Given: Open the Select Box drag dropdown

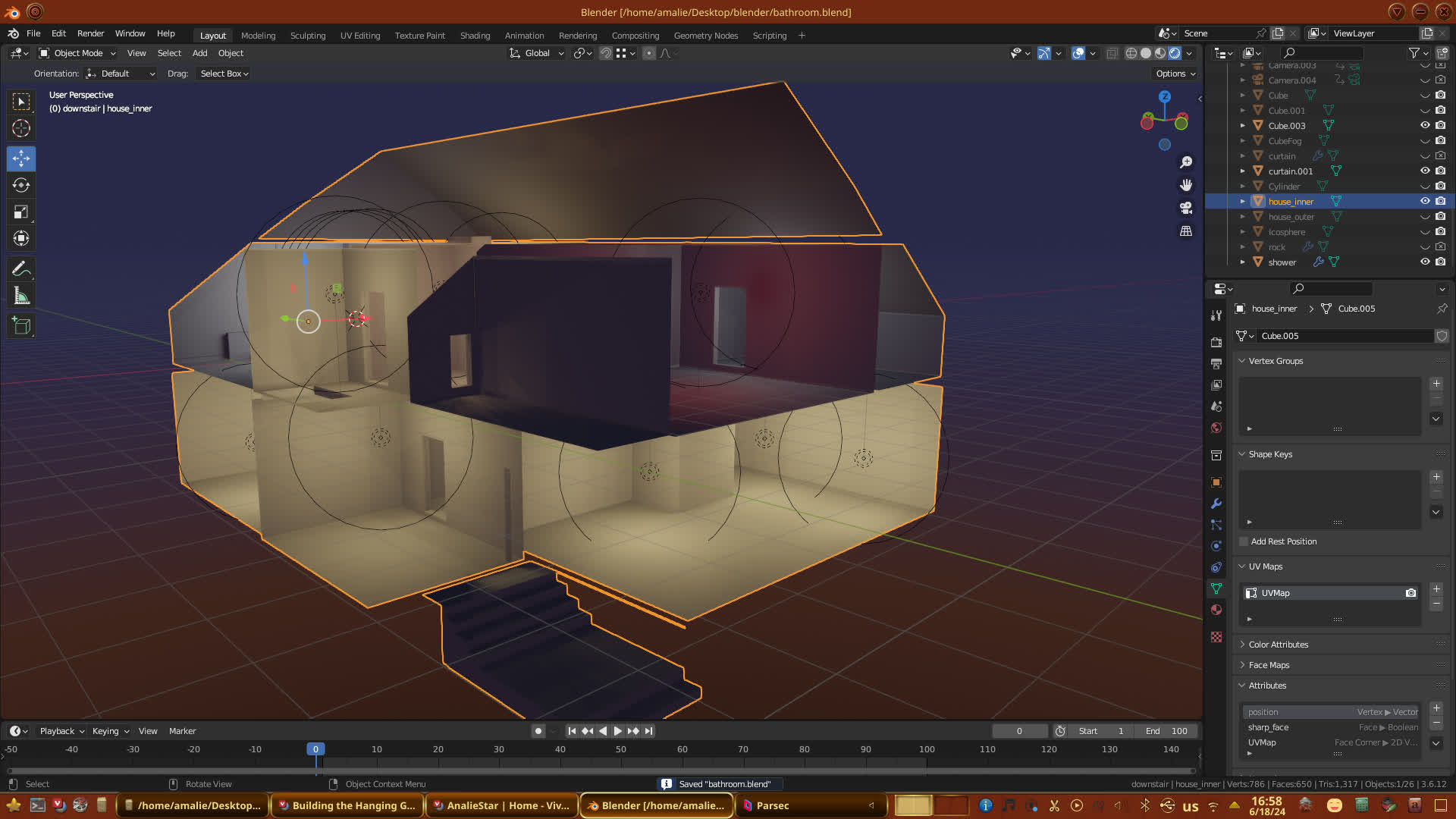Looking at the screenshot, I should click(224, 74).
